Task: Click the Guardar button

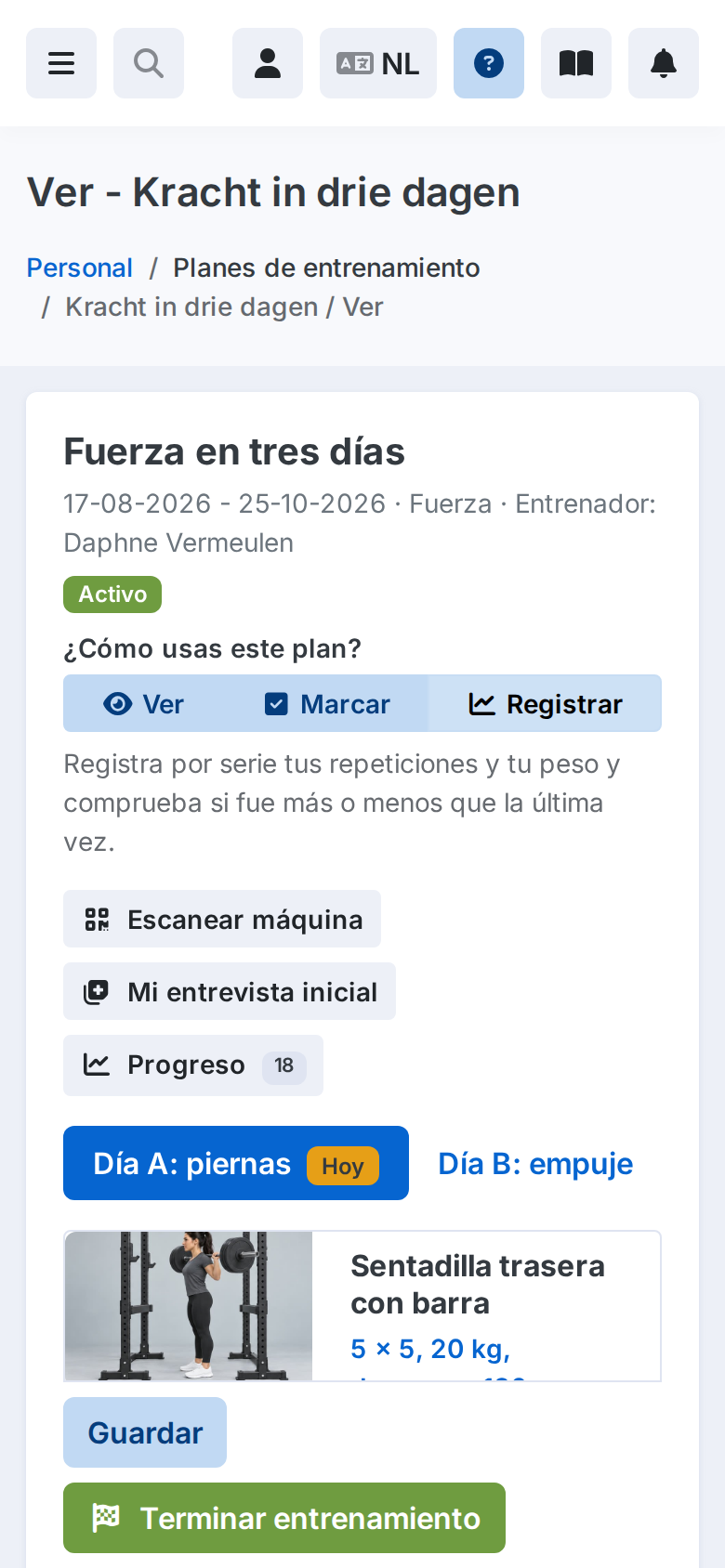Action: click(x=145, y=1432)
